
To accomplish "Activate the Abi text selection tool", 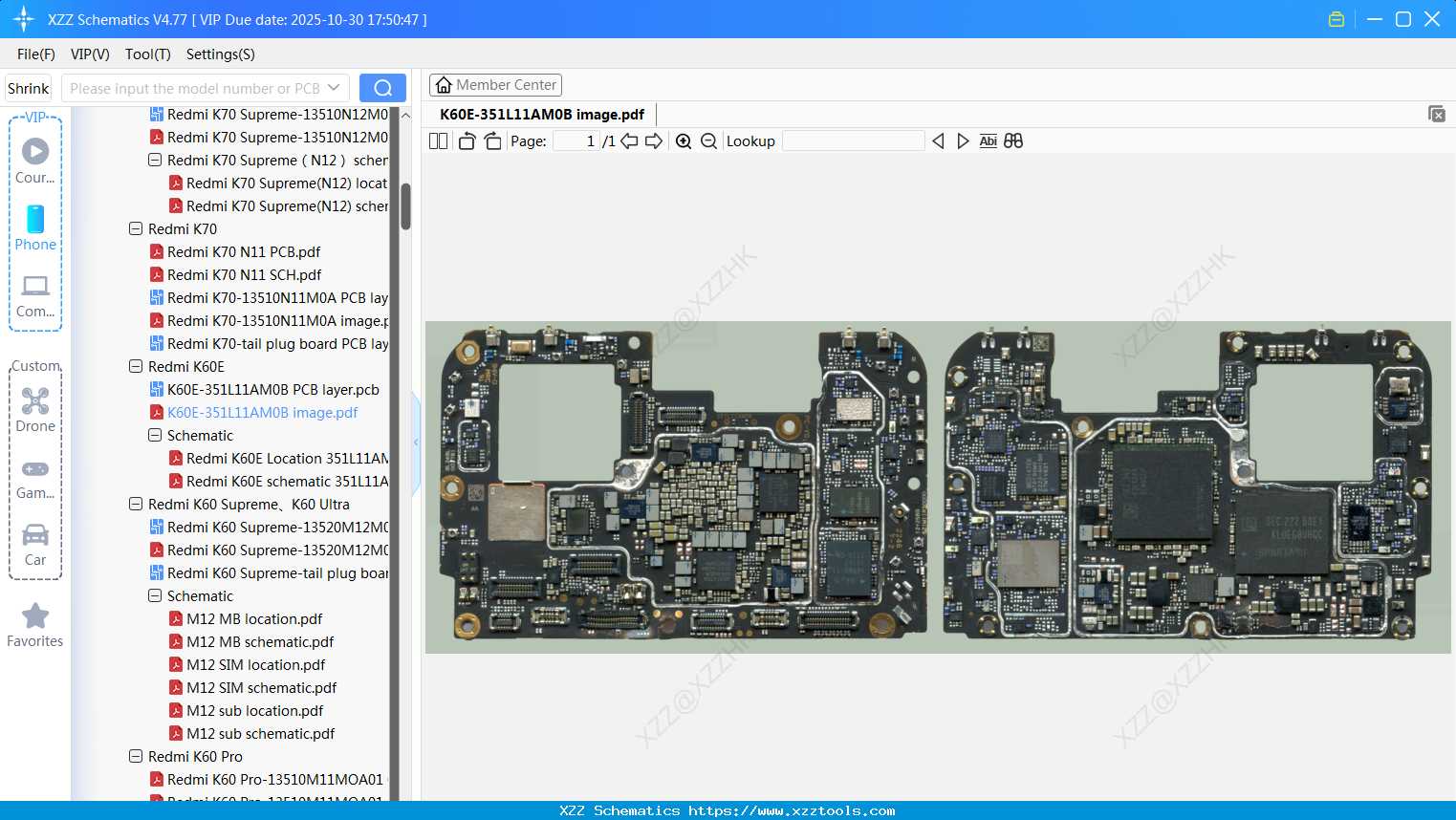I will pos(988,140).
